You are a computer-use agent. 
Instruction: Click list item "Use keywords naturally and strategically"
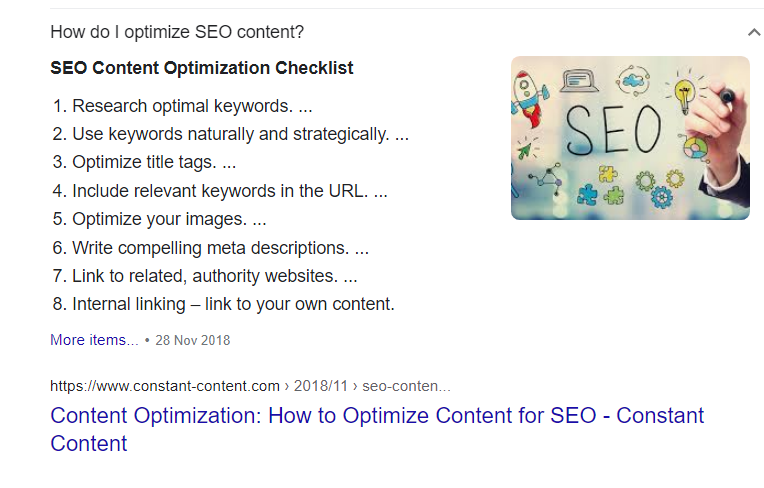[x=230, y=134]
